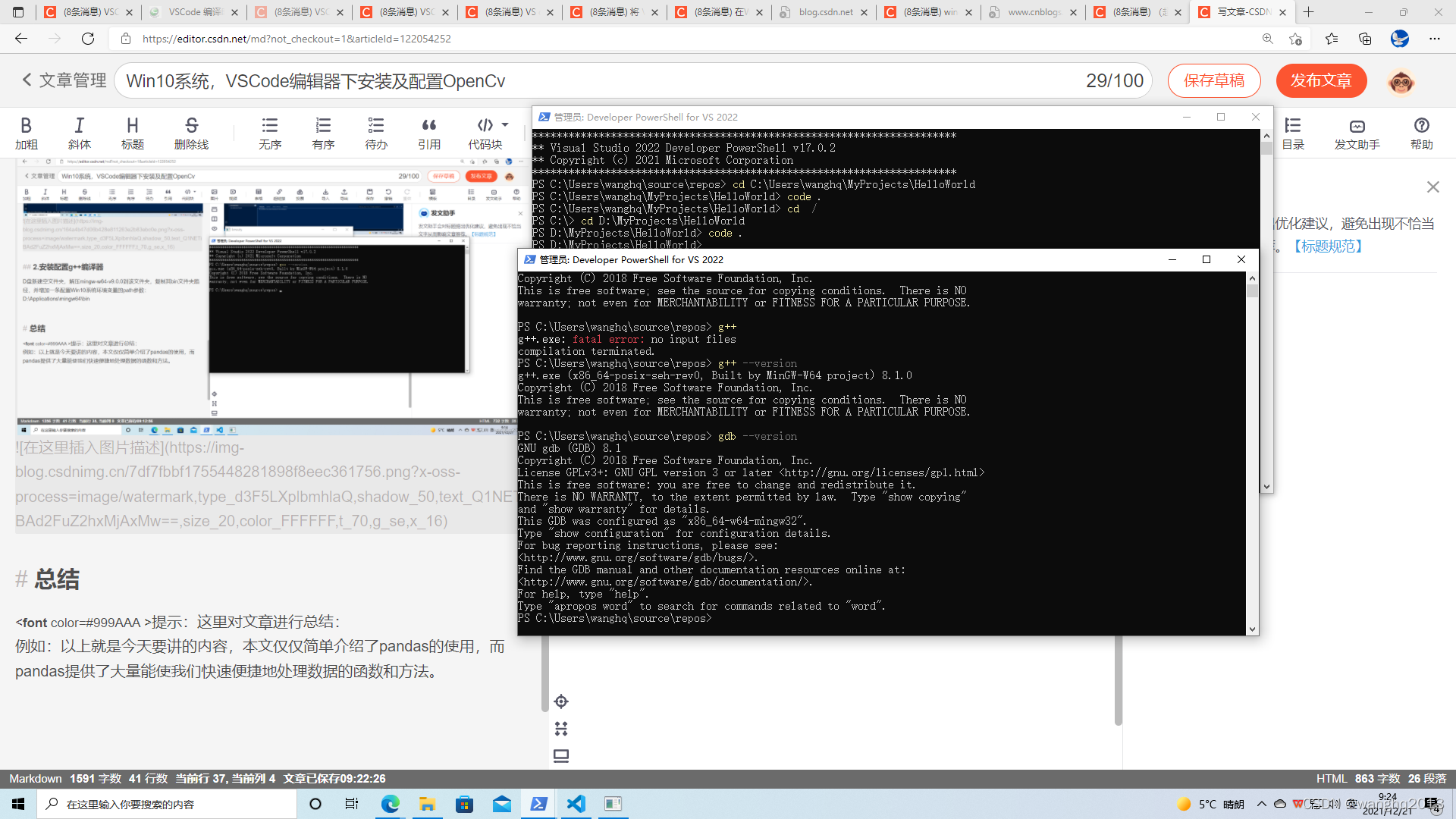Expand the 代码块 dropdown arrow
Image resolution: width=1456 pixels, height=819 pixels.
tap(505, 125)
